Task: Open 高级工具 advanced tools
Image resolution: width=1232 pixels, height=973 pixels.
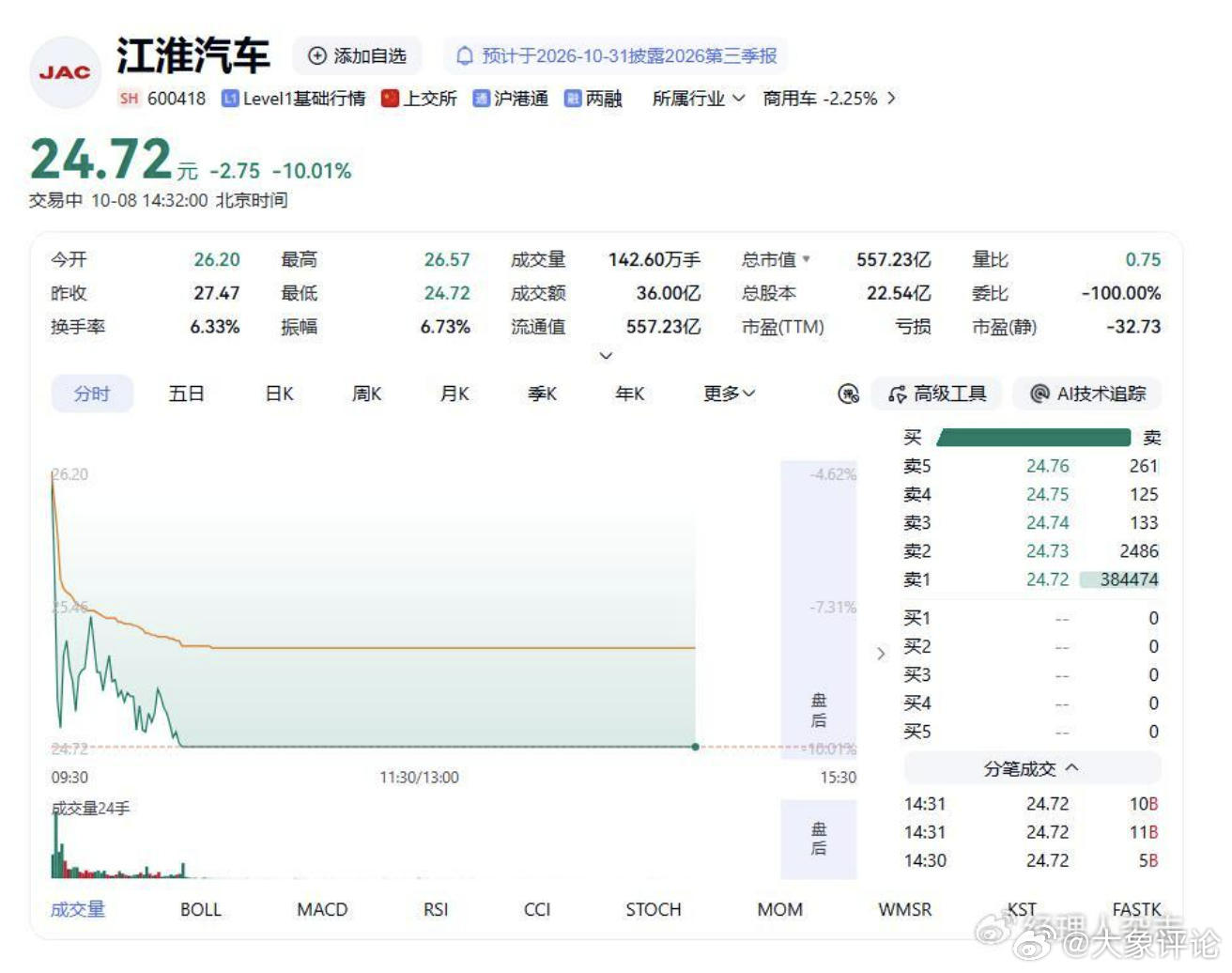Action: (936, 394)
